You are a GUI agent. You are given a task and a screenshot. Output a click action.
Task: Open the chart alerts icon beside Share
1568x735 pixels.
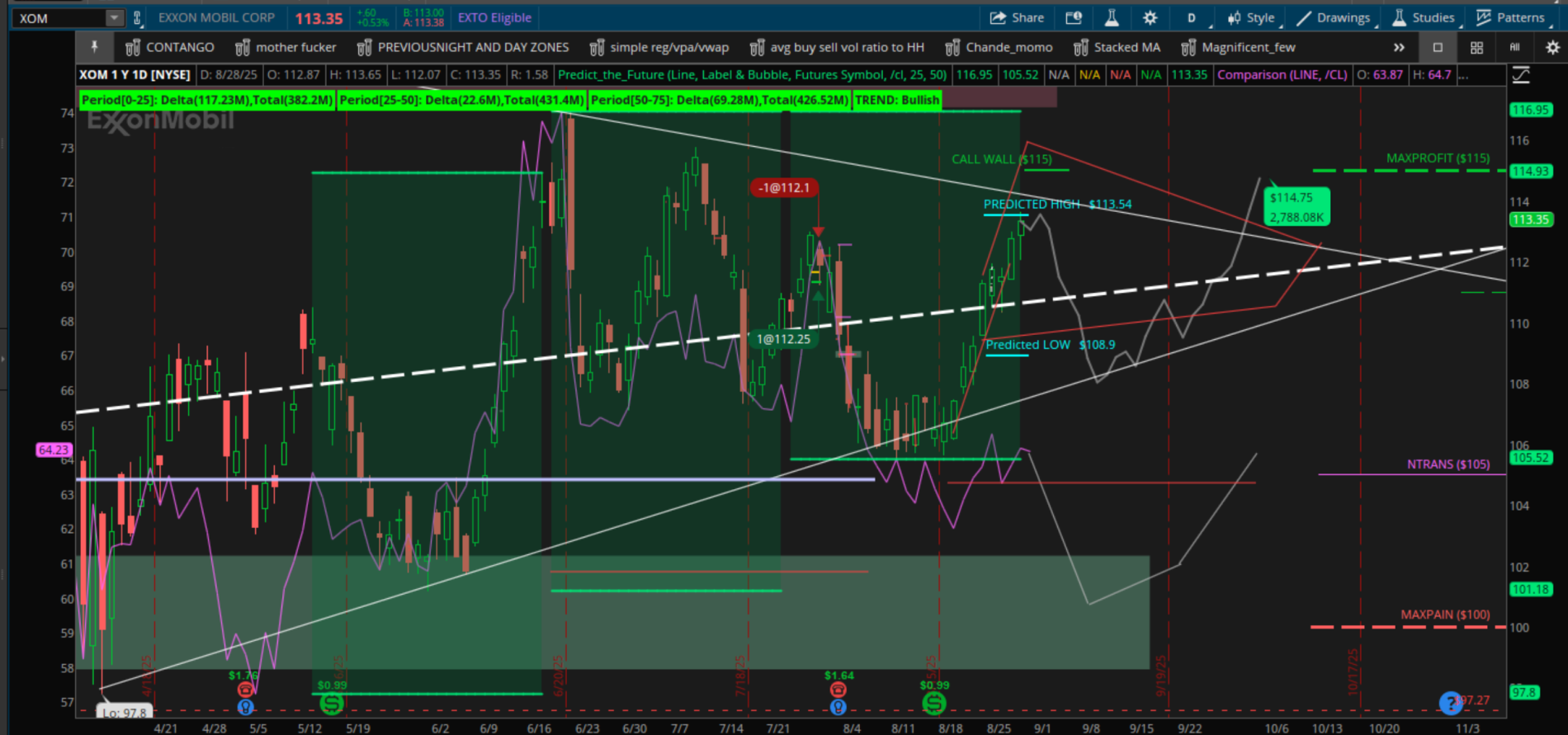click(x=1074, y=18)
